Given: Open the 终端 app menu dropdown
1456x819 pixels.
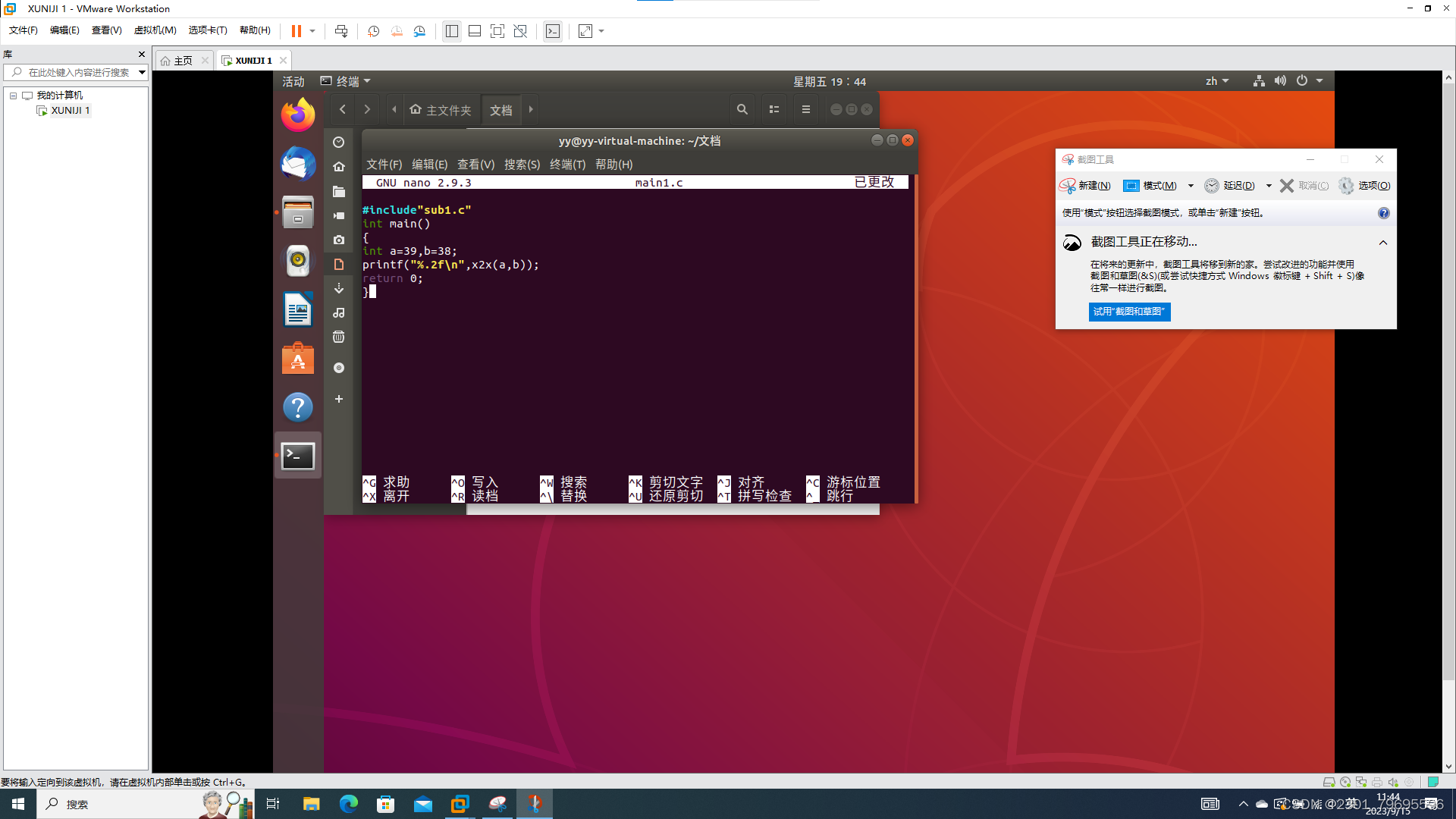Looking at the screenshot, I should [x=346, y=81].
